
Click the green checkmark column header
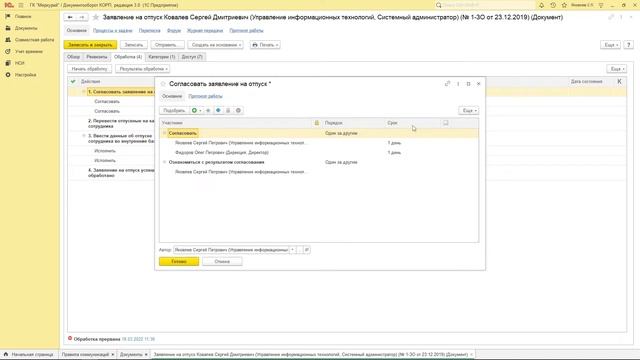[73, 82]
